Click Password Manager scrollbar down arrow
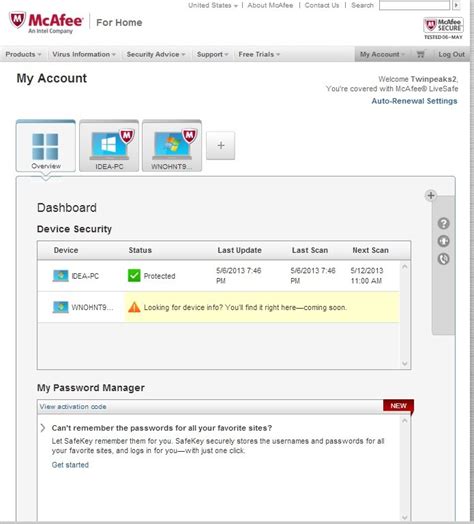Image resolution: width=474 pixels, height=524 pixels. click(404, 517)
